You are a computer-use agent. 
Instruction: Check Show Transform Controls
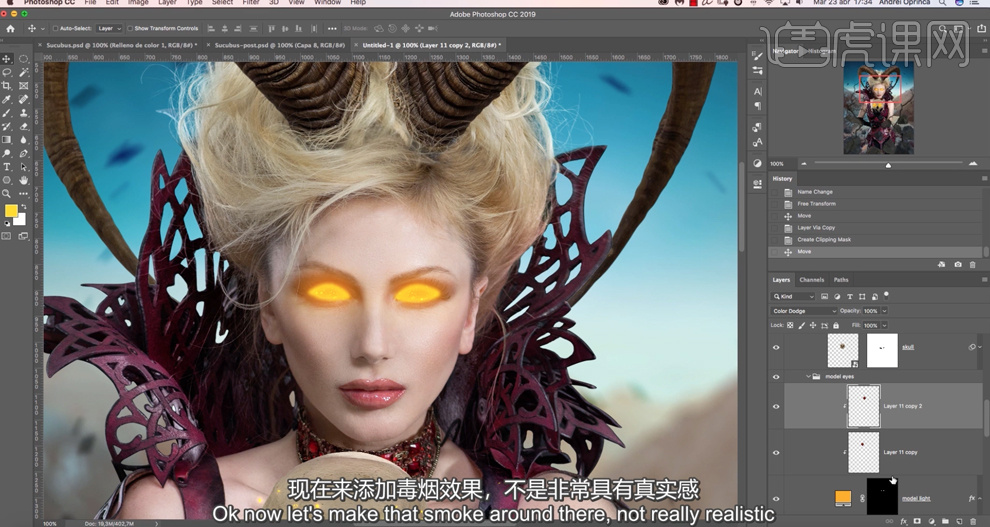(130, 28)
